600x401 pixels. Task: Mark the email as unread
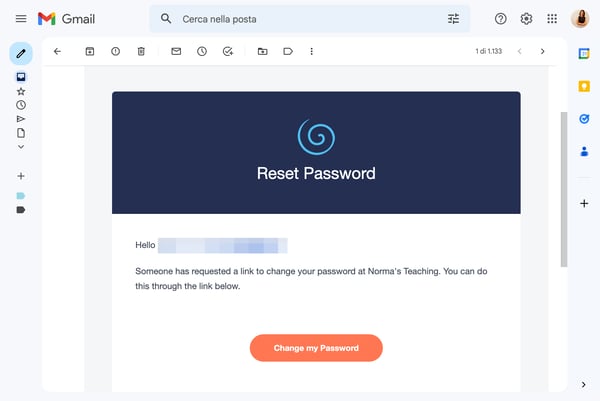(176, 51)
